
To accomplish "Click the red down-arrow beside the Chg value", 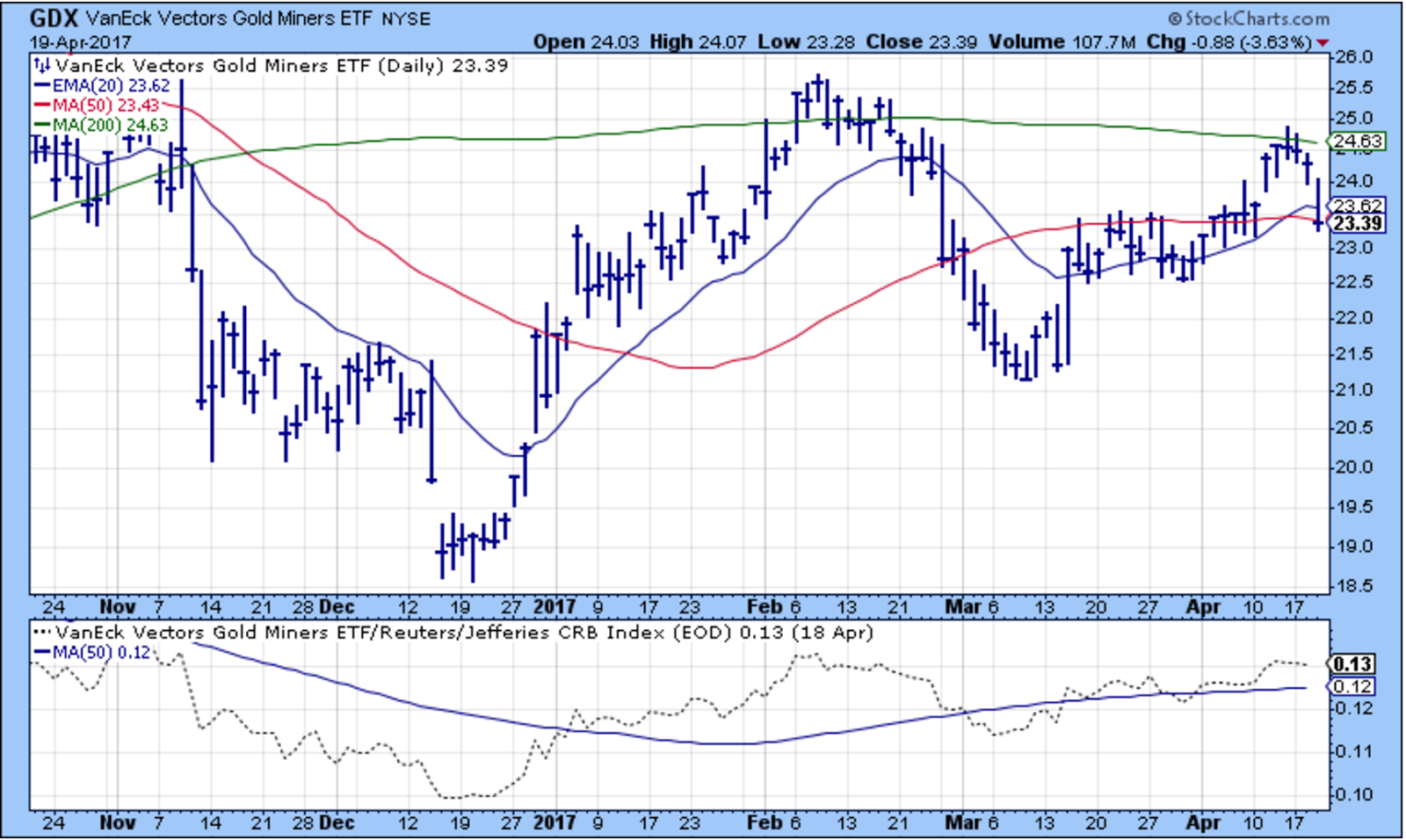I will [x=1323, y=43].
